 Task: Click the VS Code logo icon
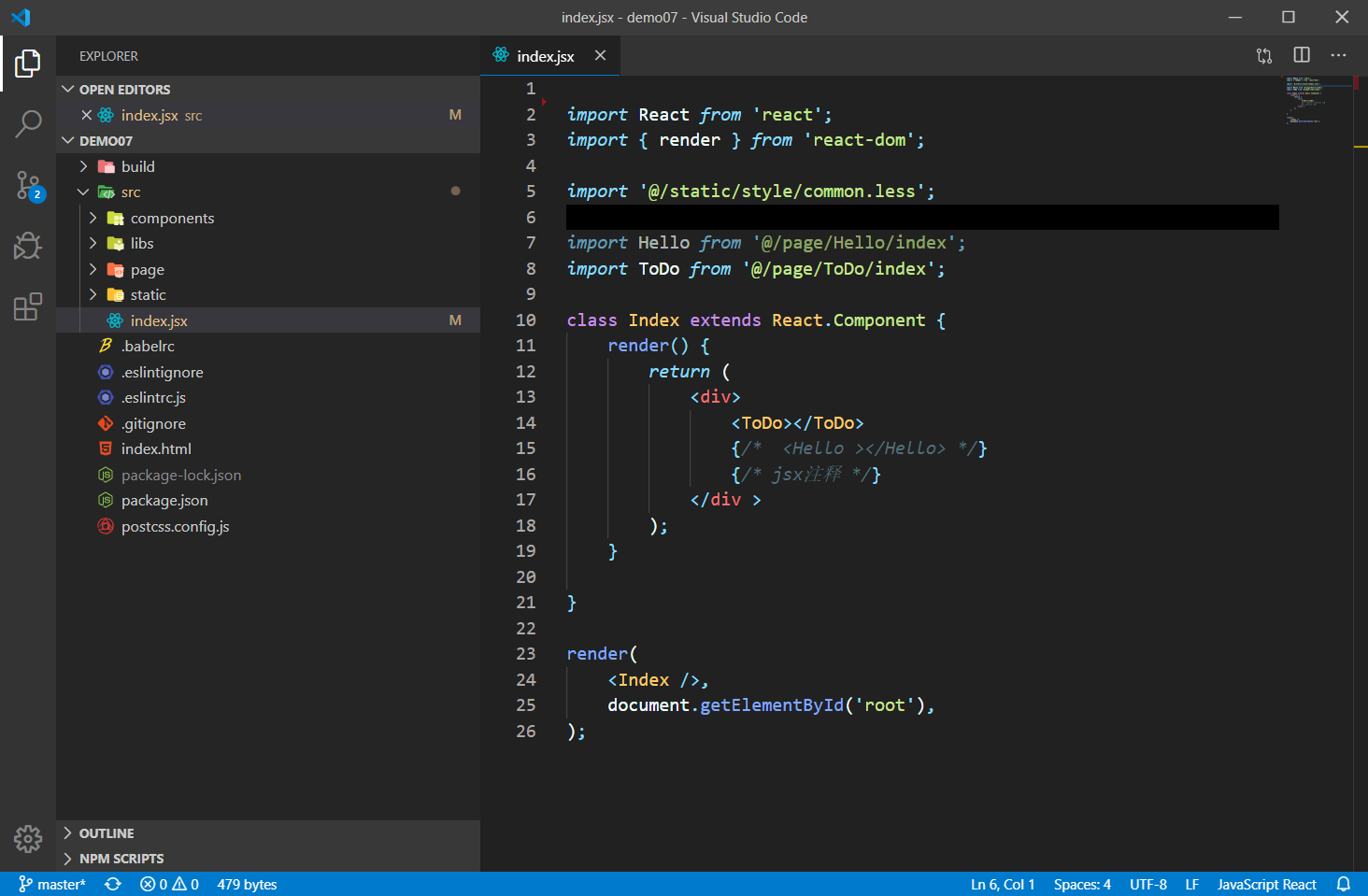click(21, 17)
